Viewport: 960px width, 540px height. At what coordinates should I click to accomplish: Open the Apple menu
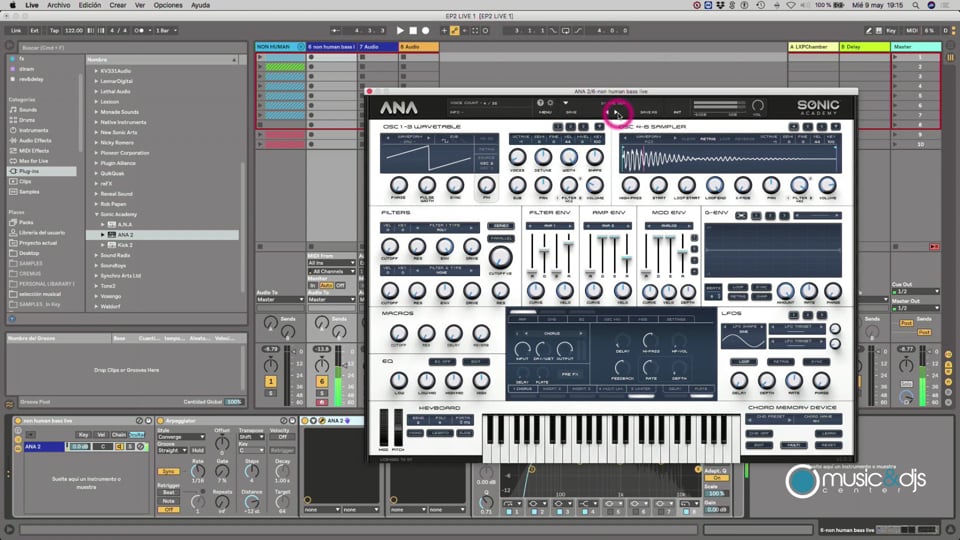[13, 5]
